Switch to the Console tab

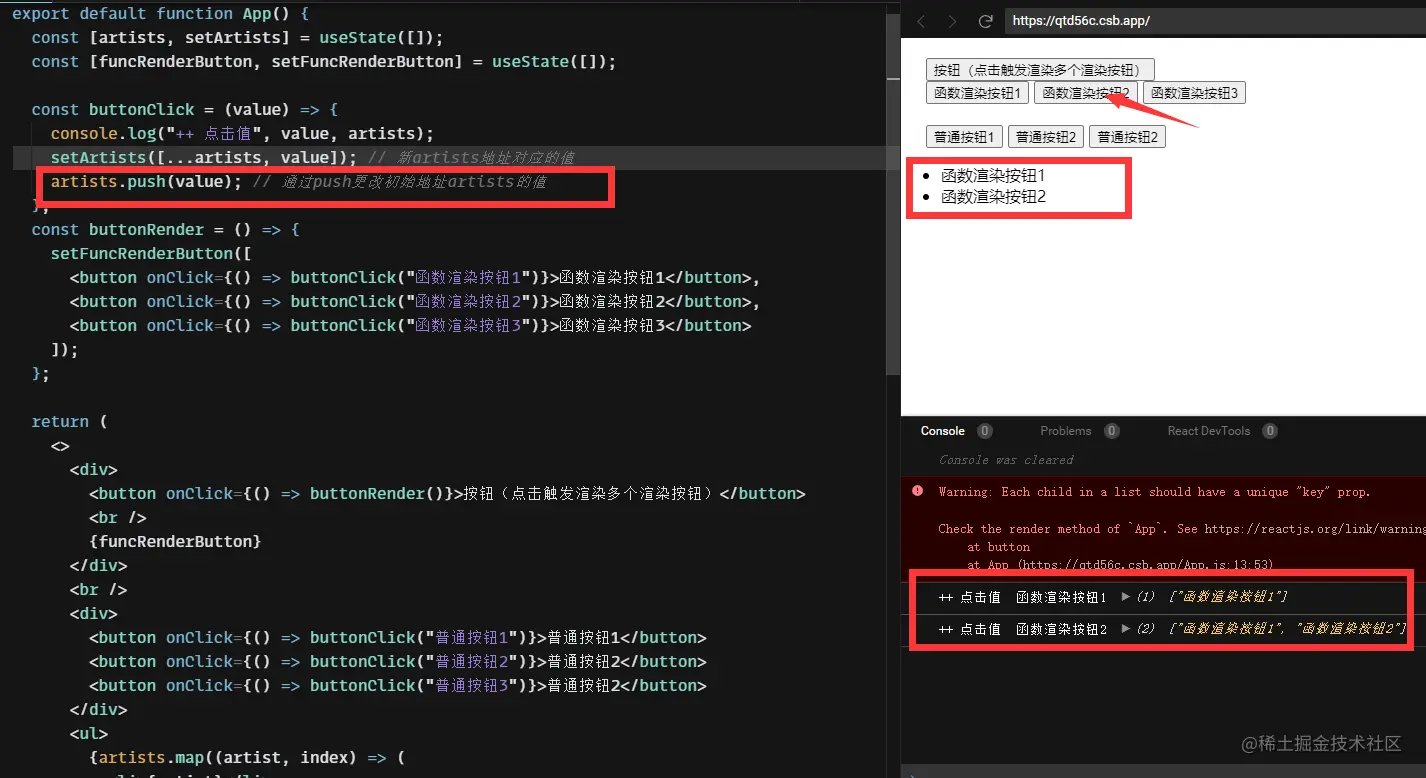point(942,431)
